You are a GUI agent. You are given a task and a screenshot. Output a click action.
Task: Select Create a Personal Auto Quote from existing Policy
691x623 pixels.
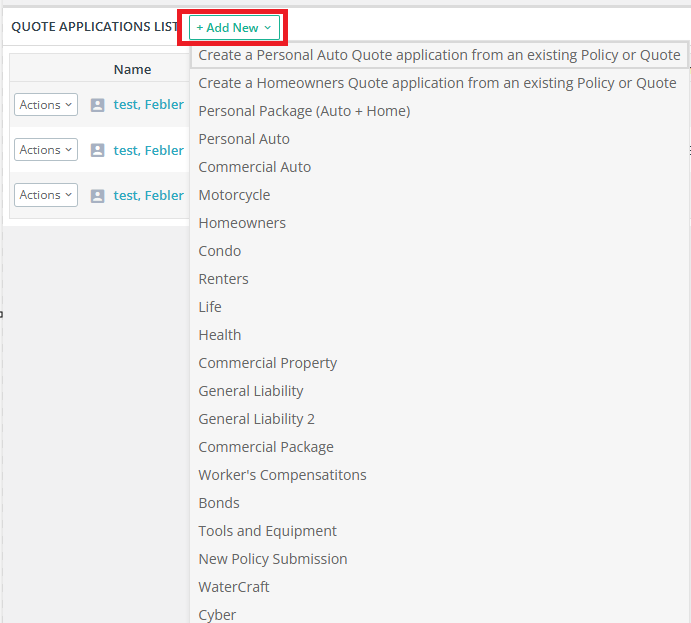point(439,55)
